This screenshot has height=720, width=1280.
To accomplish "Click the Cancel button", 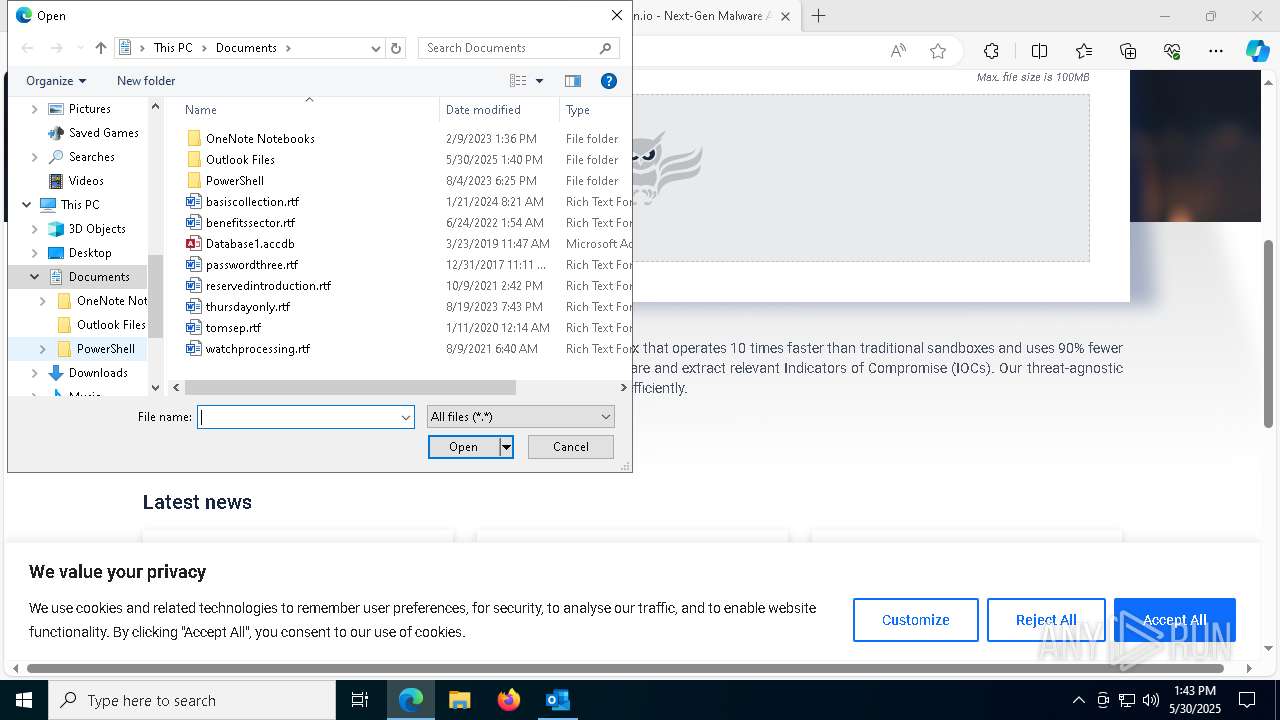I will pos(571,447).
